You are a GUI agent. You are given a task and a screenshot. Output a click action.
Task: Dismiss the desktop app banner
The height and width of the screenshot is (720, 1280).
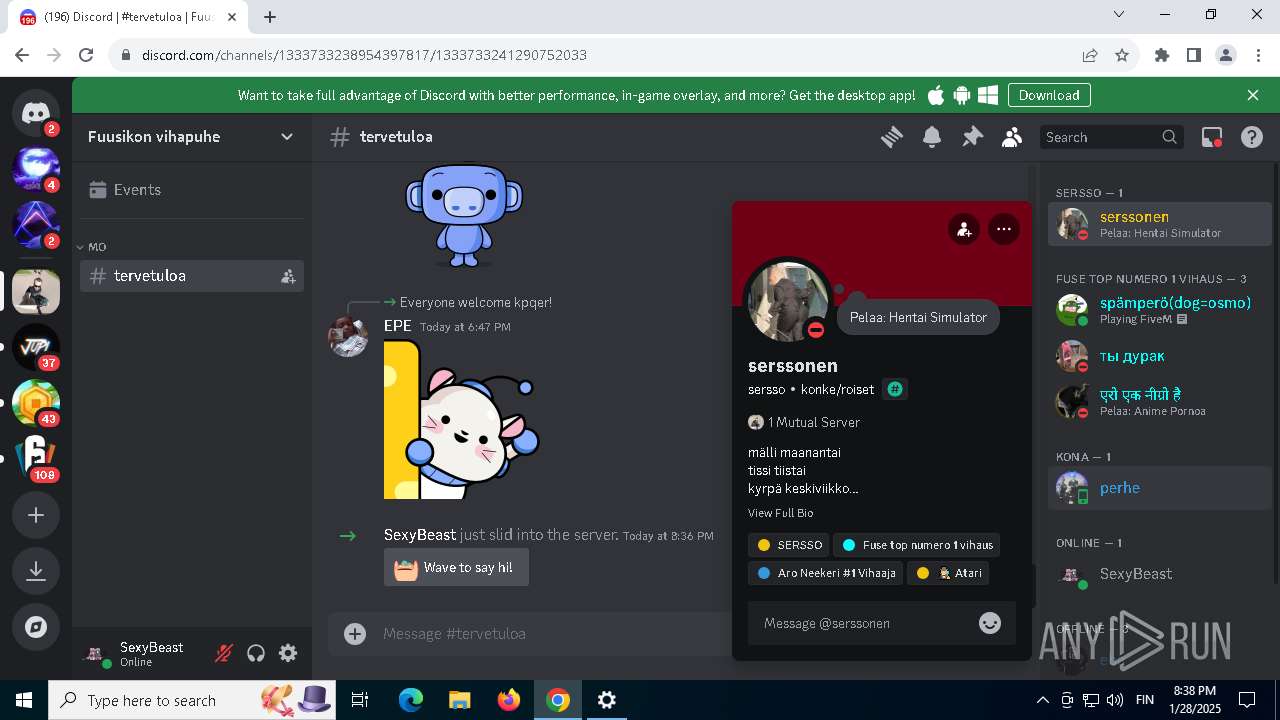pos(1253,95)
